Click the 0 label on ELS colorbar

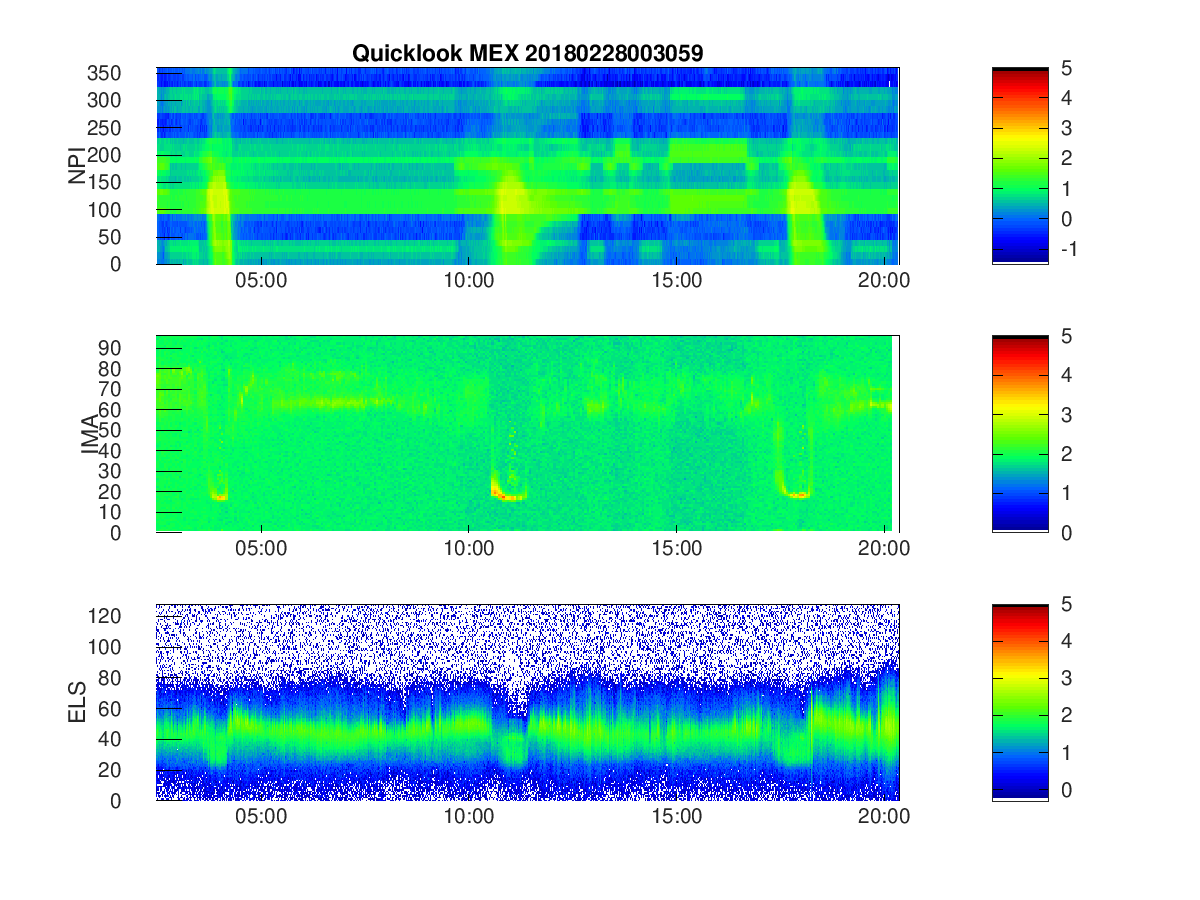1065,790
